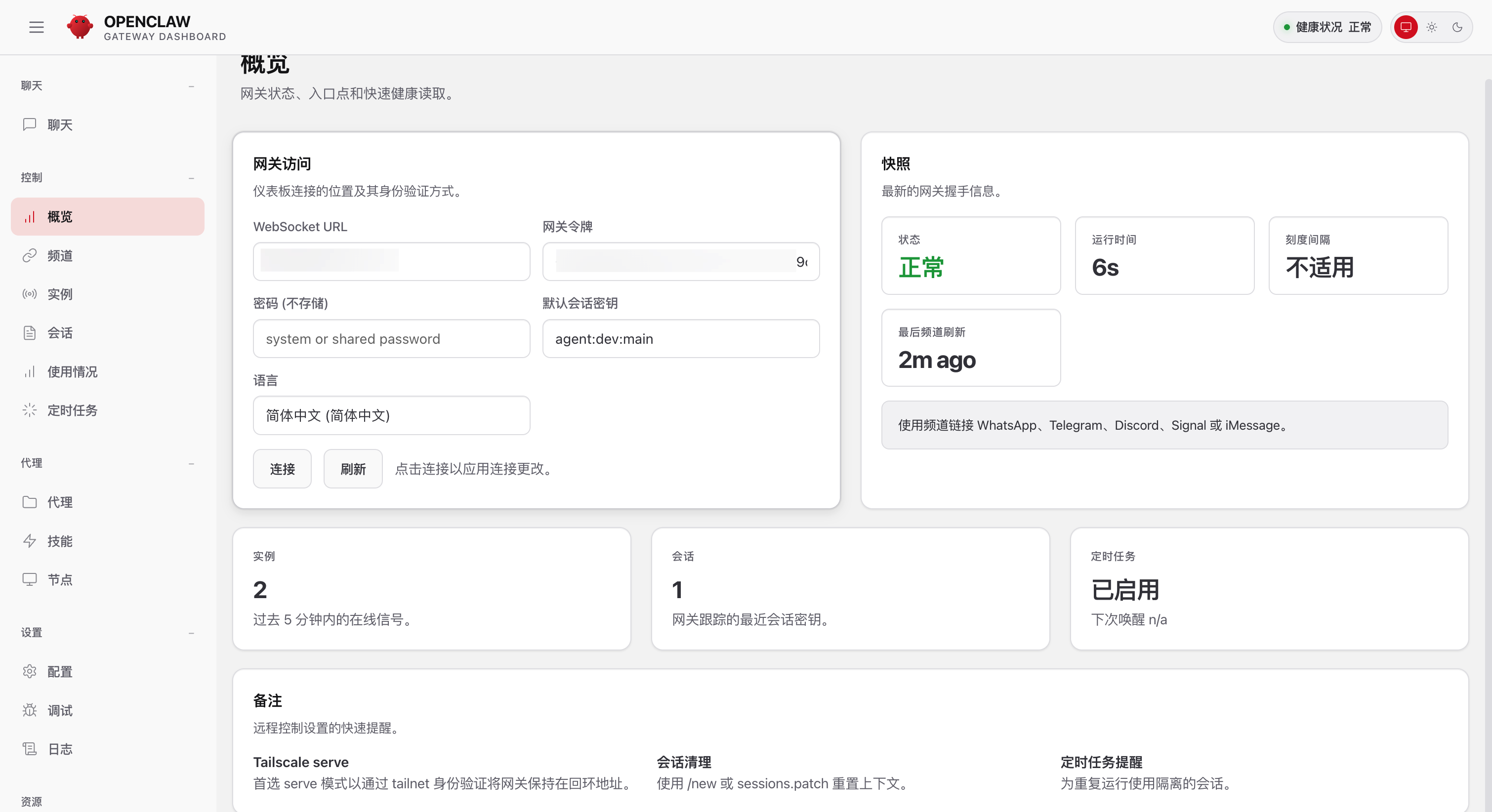Open the 语言 language dropdown
1492x812 pixels.
pos(392,415)
